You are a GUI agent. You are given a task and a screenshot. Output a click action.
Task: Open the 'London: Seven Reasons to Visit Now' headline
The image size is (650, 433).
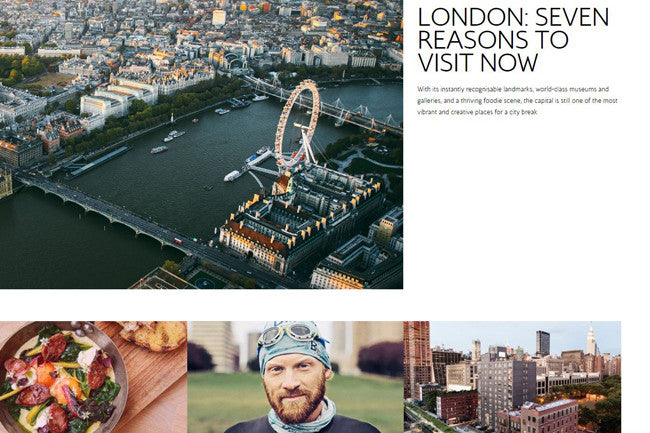pos(513,40)
